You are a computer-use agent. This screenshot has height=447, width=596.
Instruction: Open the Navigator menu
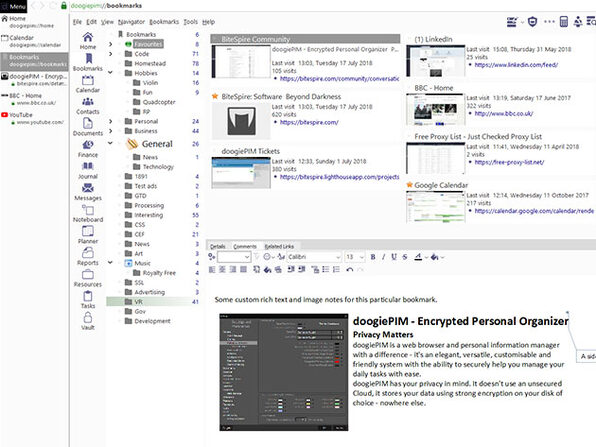click(x=131, y=22)
